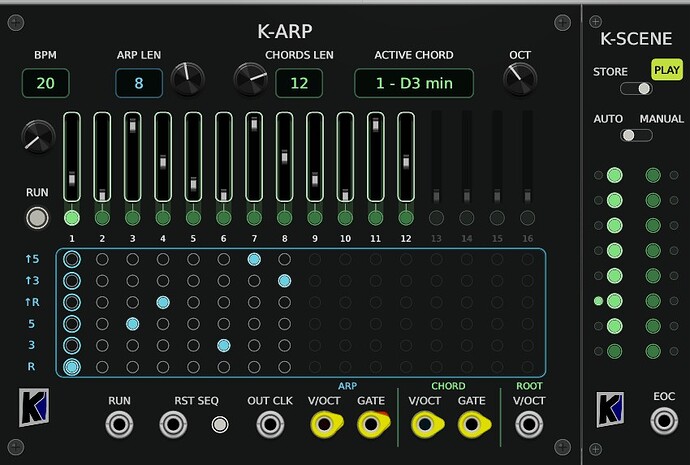Viewport: 690px width, 465px height.
Task: Click lit 5 row cell in column 3
Action: click(x=132, y=324)
